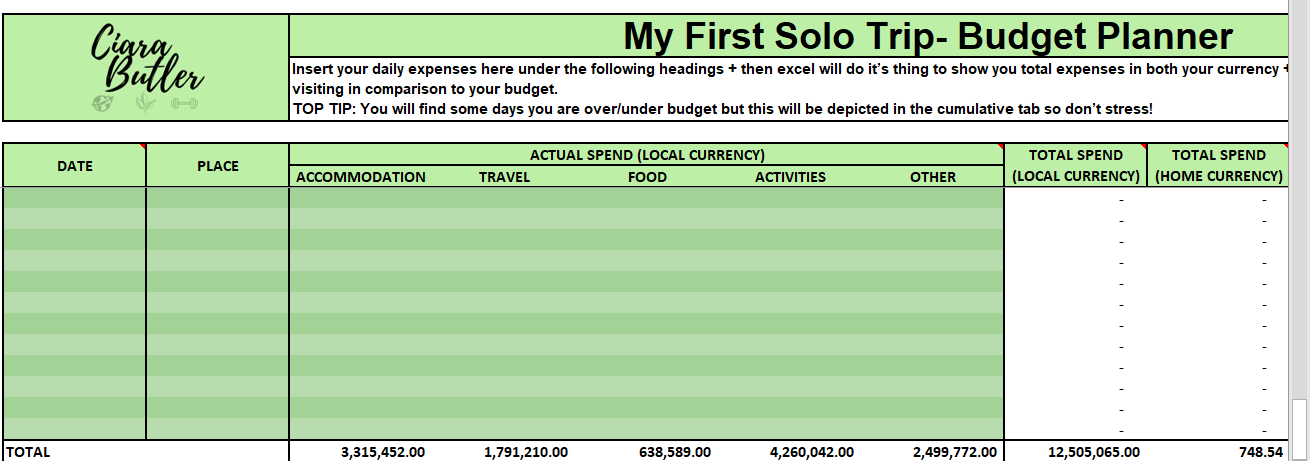
Task: Click the dumbbell icon in the logo
Action: [x=184, y=102]
